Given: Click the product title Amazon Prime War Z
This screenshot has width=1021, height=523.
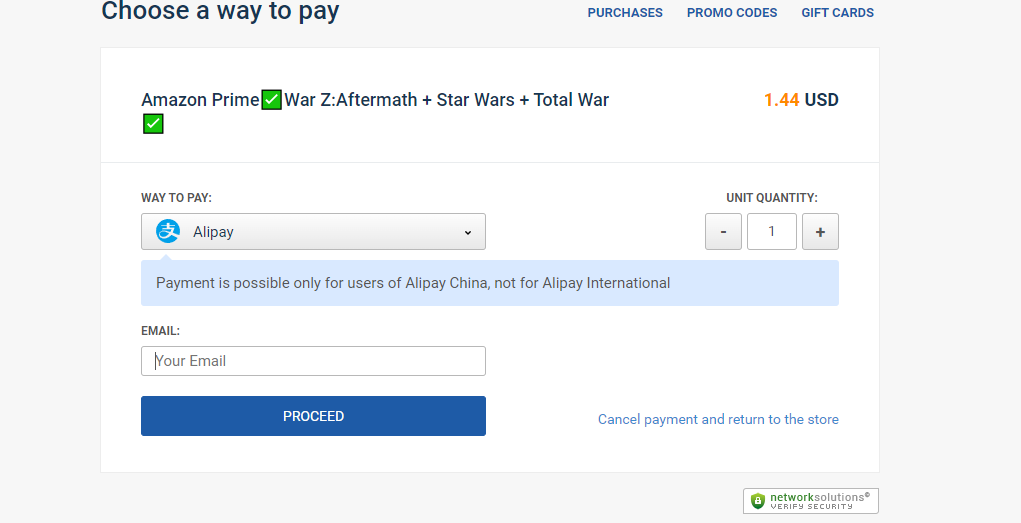Looking at the screenshot, I should click(x=375, y=100).
